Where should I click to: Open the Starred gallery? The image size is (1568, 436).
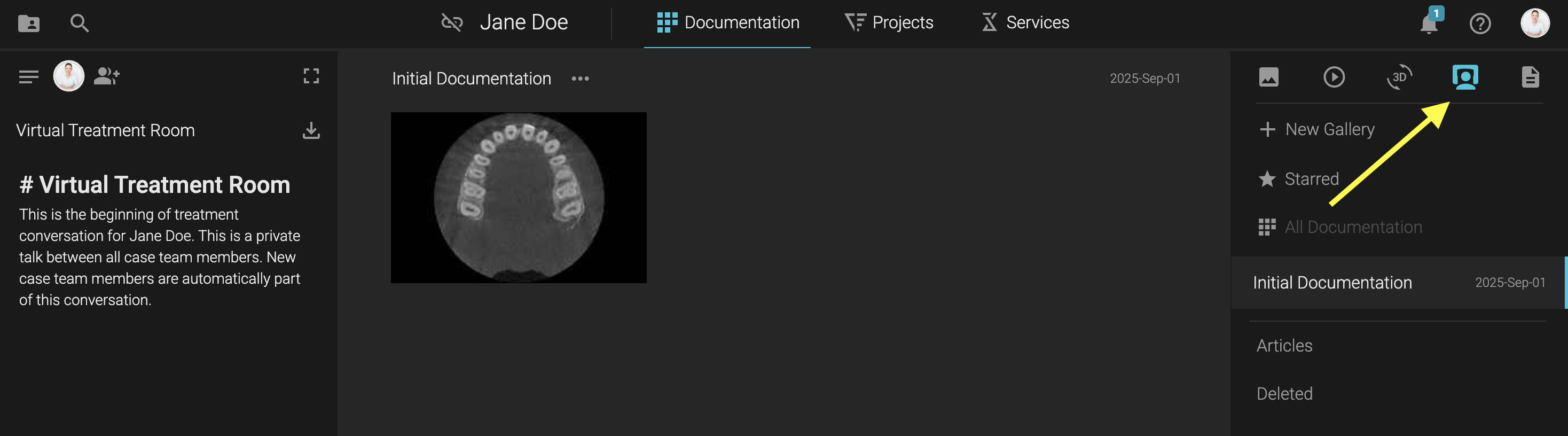pyautogui.click(x=1299, y=179)
